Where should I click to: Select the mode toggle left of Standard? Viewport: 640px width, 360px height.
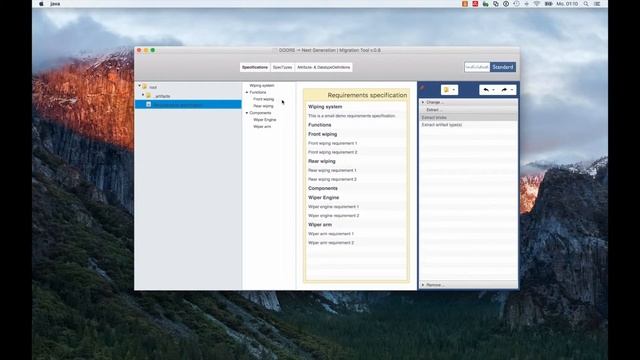(x=477, y=67)
